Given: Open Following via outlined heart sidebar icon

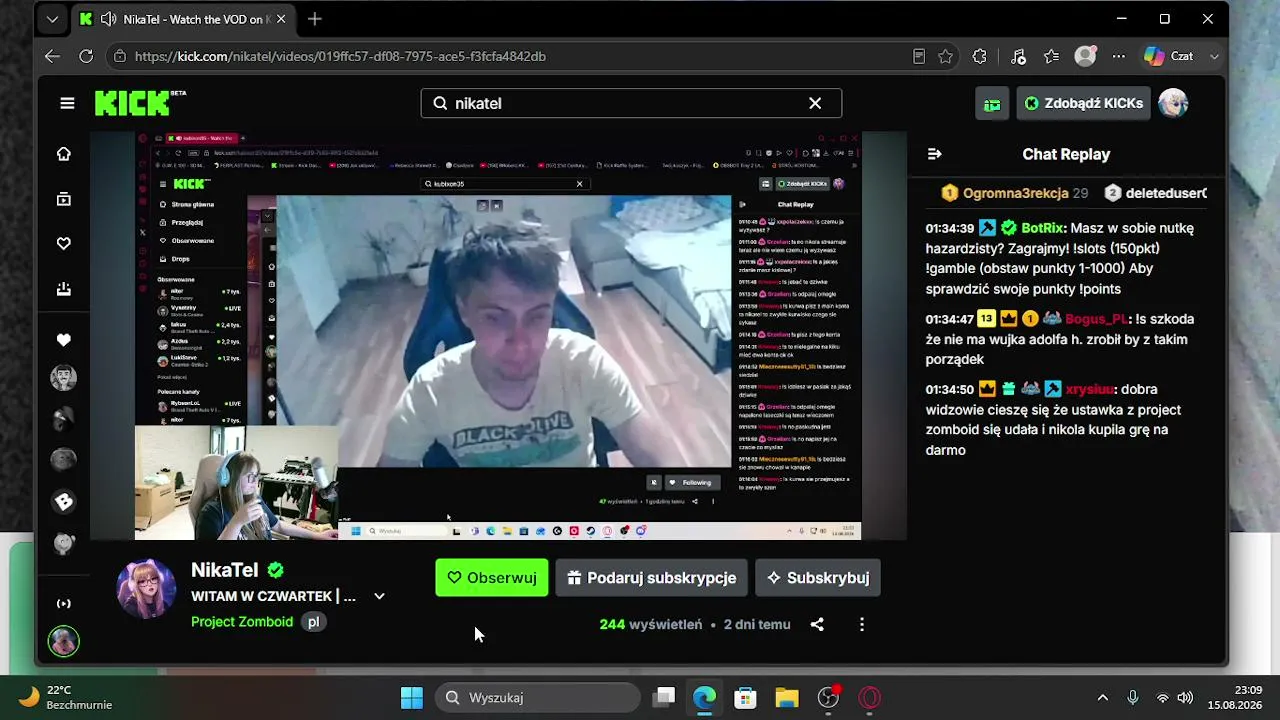Looking at the screenshot, I should (64, 244).
